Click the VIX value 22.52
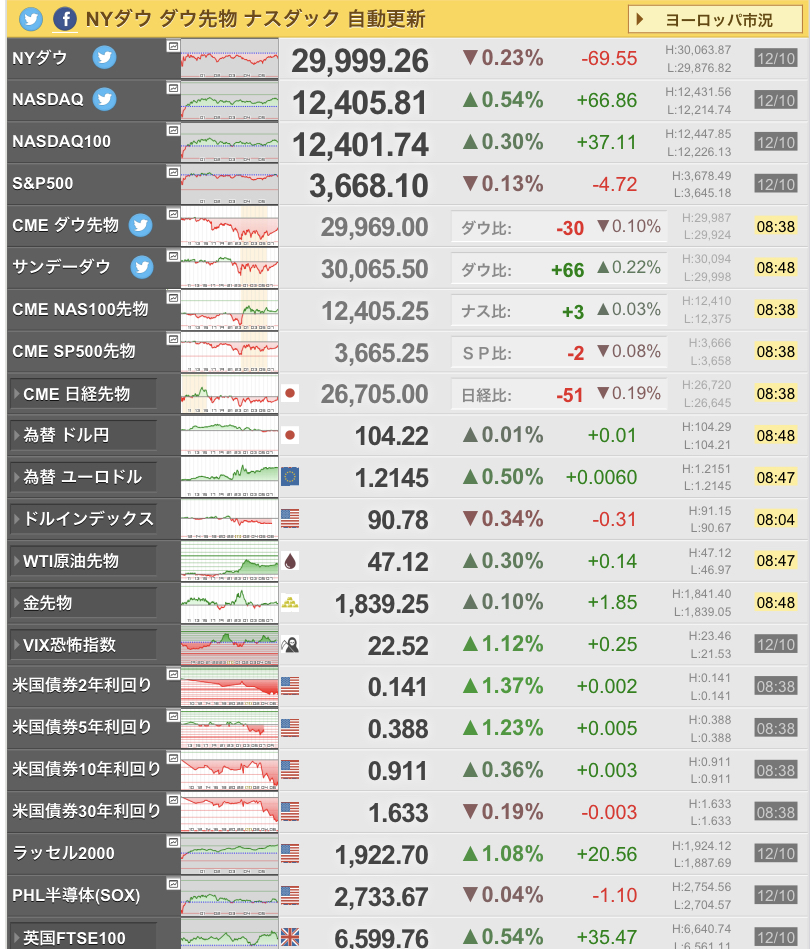Viewport: 810px width, 949px height. 398,646
